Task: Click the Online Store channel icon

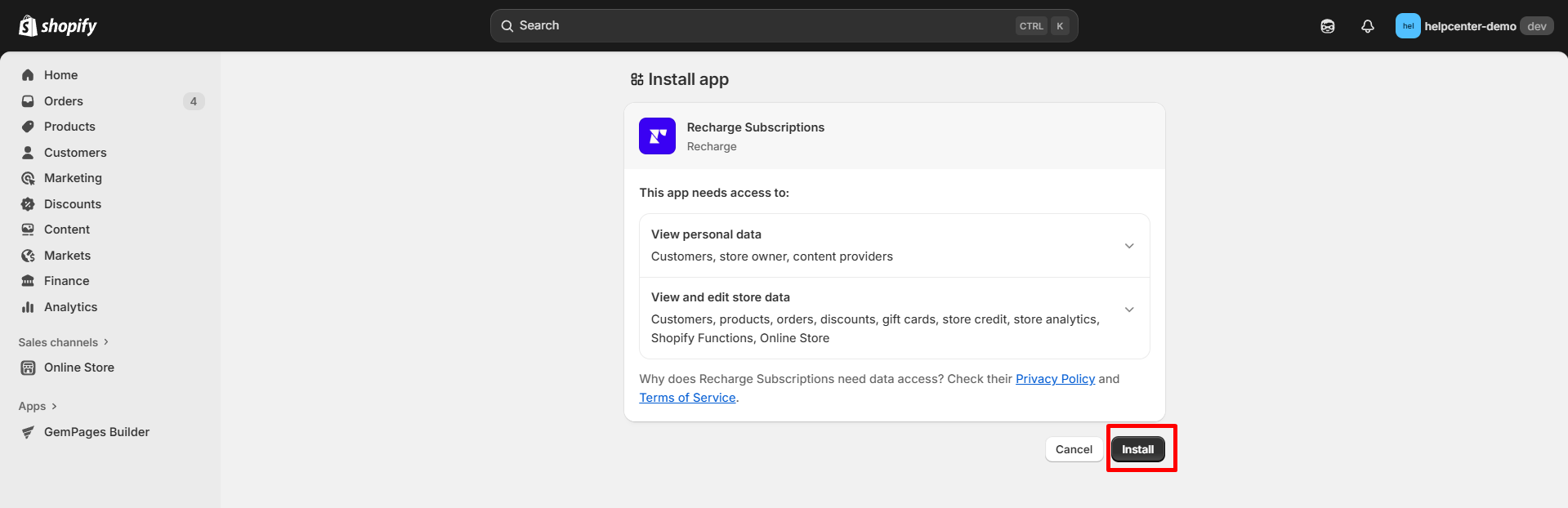Action: (28, 368)
